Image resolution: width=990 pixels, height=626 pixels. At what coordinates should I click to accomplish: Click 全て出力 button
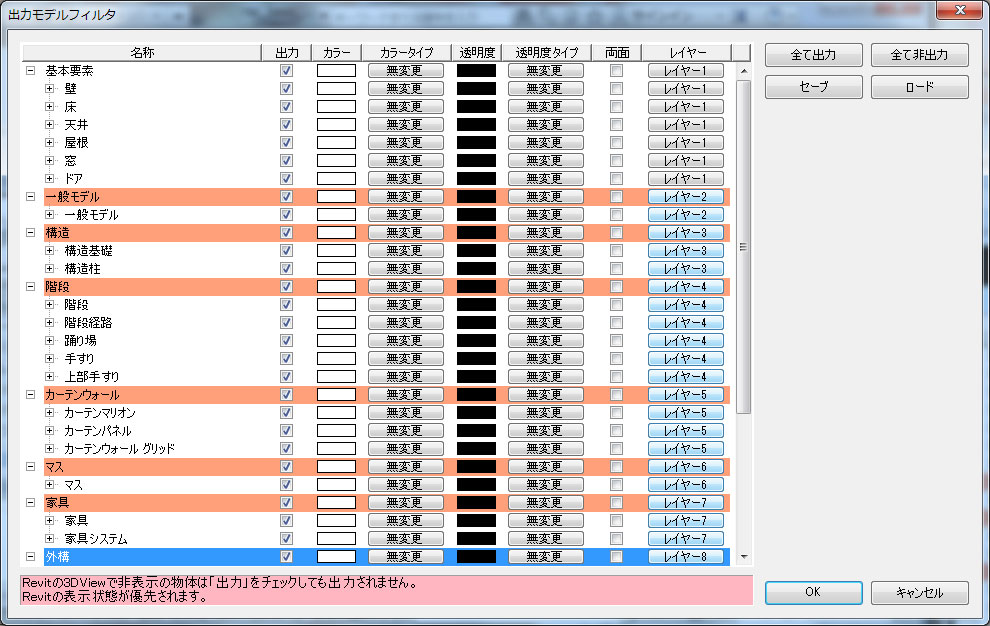pyautogui.click(x=813, y=55)
